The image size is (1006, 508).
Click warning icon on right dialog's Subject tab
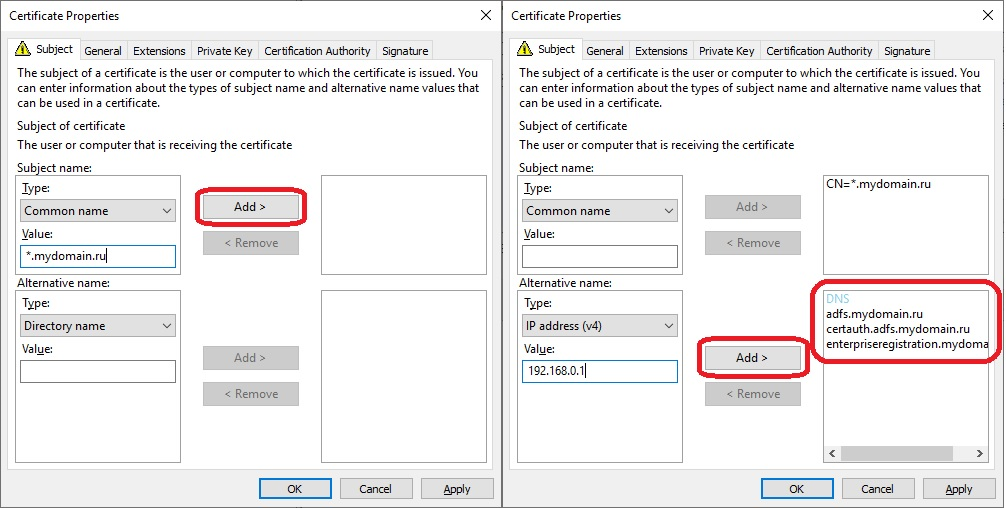click(524, 49)
